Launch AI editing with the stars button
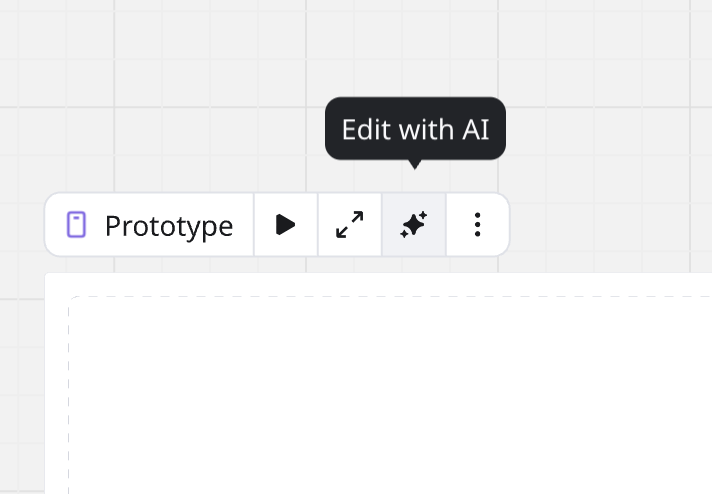Viewport: 712px width, 494px height. pyautogui.click(x=414, y=225)
